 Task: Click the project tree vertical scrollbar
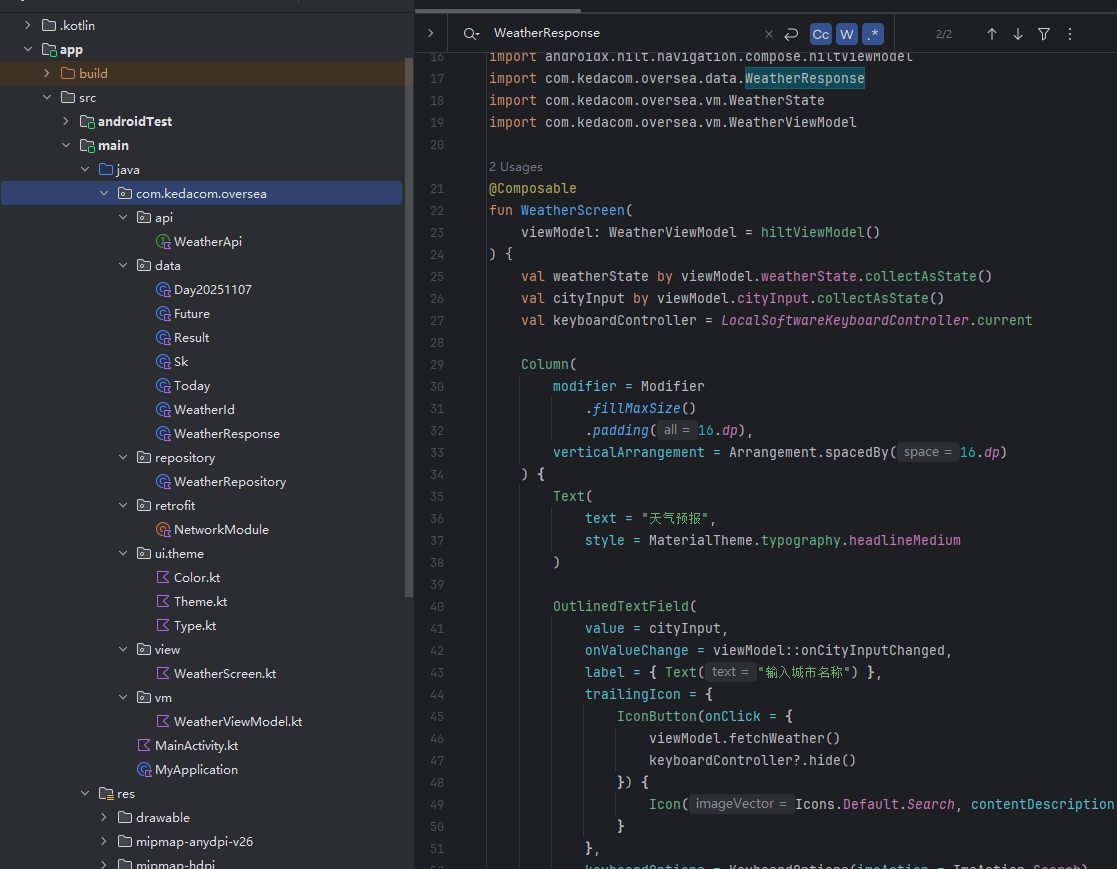coord(409,328)
